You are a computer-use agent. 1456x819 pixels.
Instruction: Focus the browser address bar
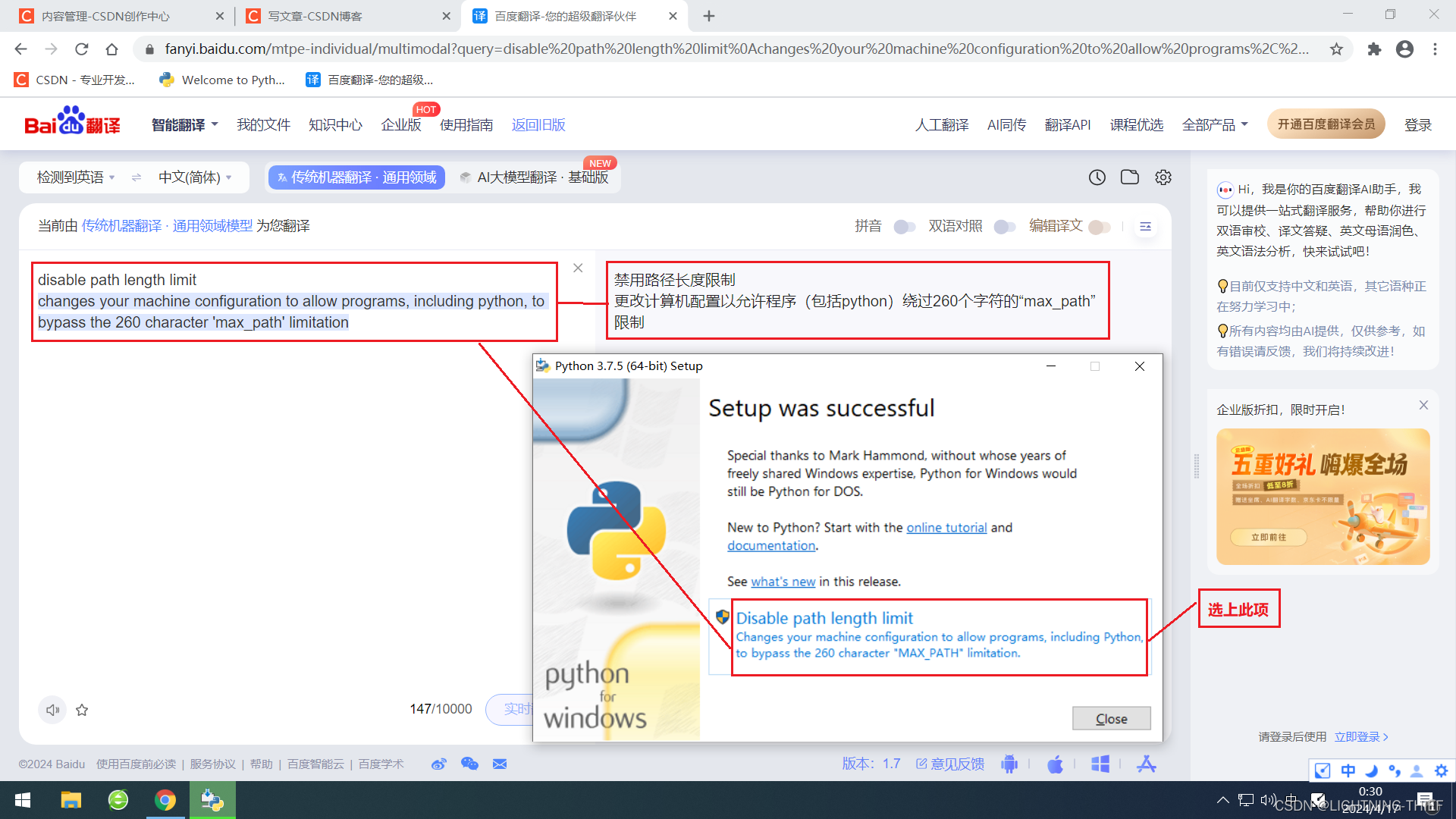point(736,49)
